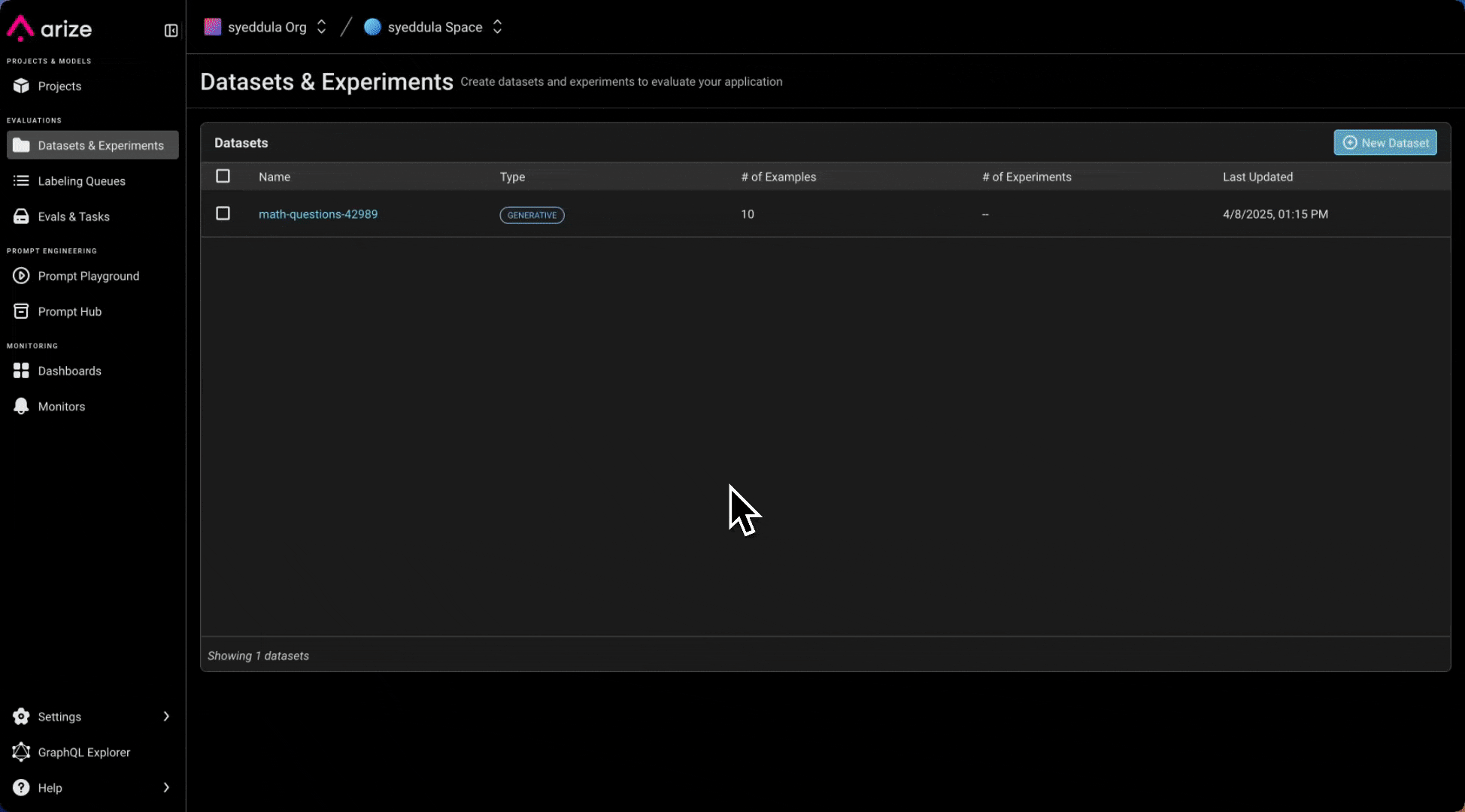Screen dimensions: 1465x812
Task: Open the GraphQL Explorer icon
Action: tap(21, 752)
